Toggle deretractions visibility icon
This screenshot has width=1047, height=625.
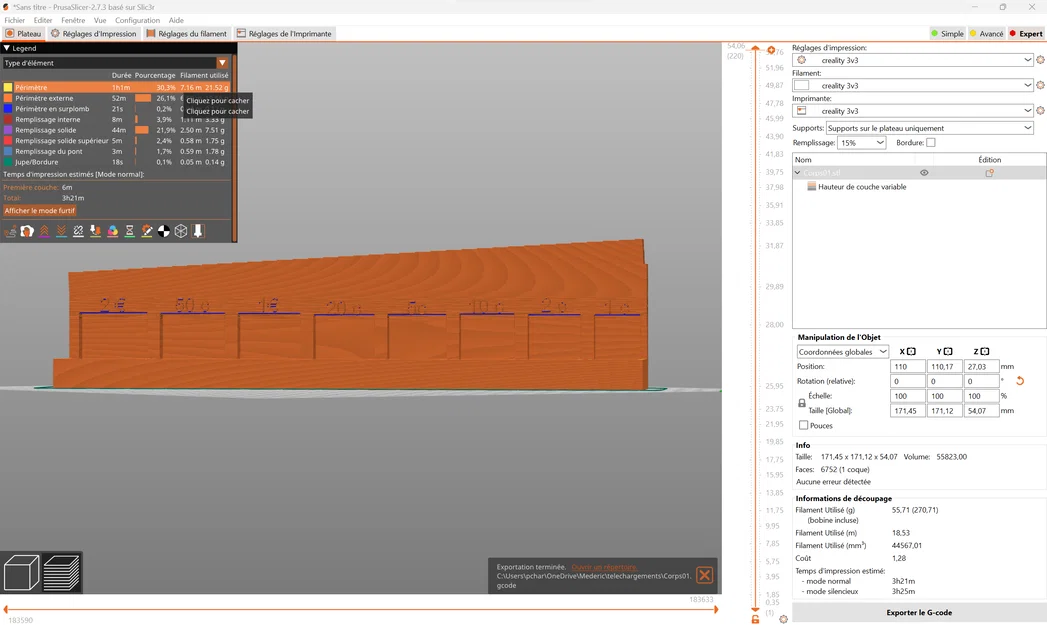click(x=61, y=231)
